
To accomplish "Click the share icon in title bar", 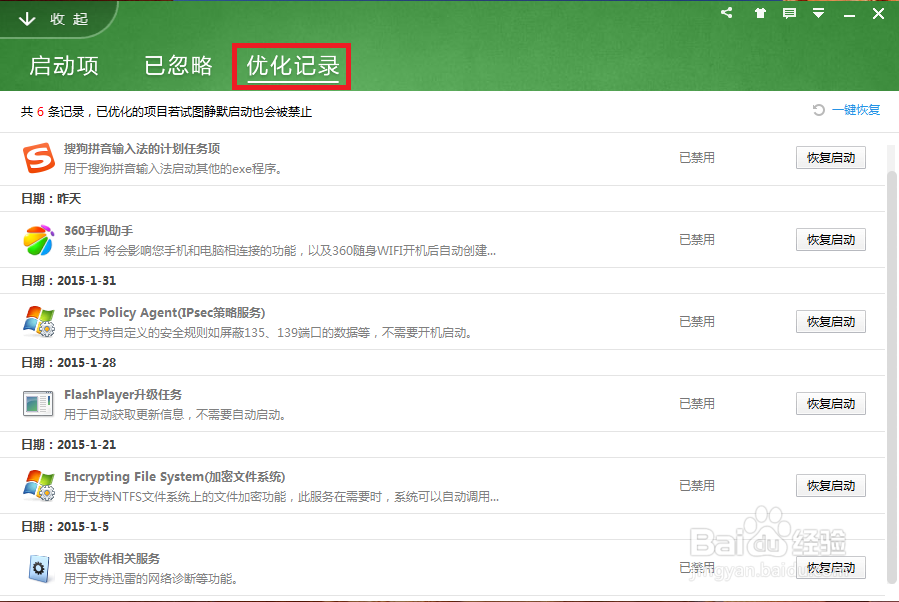I will pyautogui.click(x=726, y=13).
